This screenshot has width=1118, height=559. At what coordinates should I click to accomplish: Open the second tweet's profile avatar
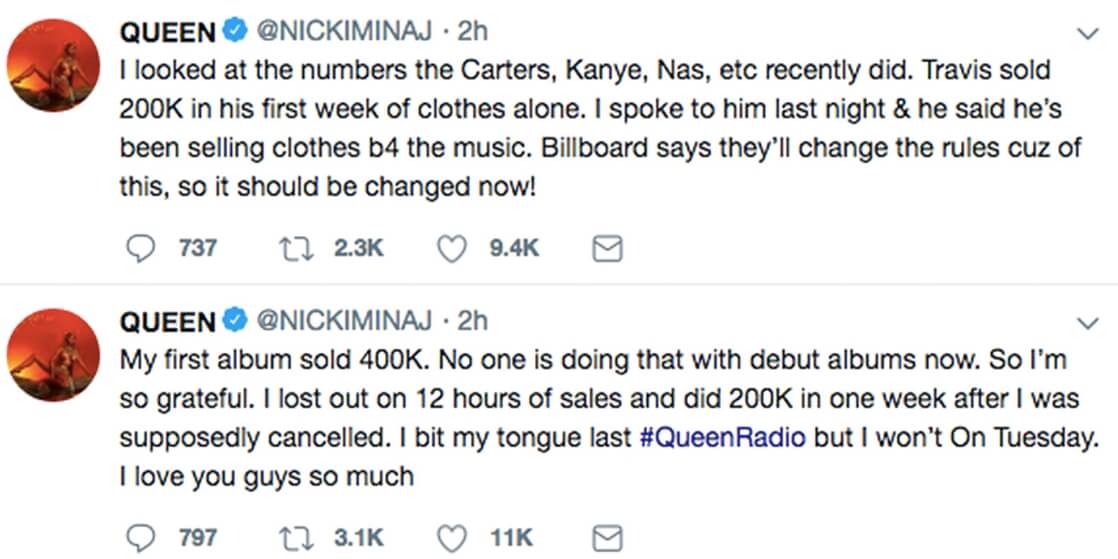[53, 355]
